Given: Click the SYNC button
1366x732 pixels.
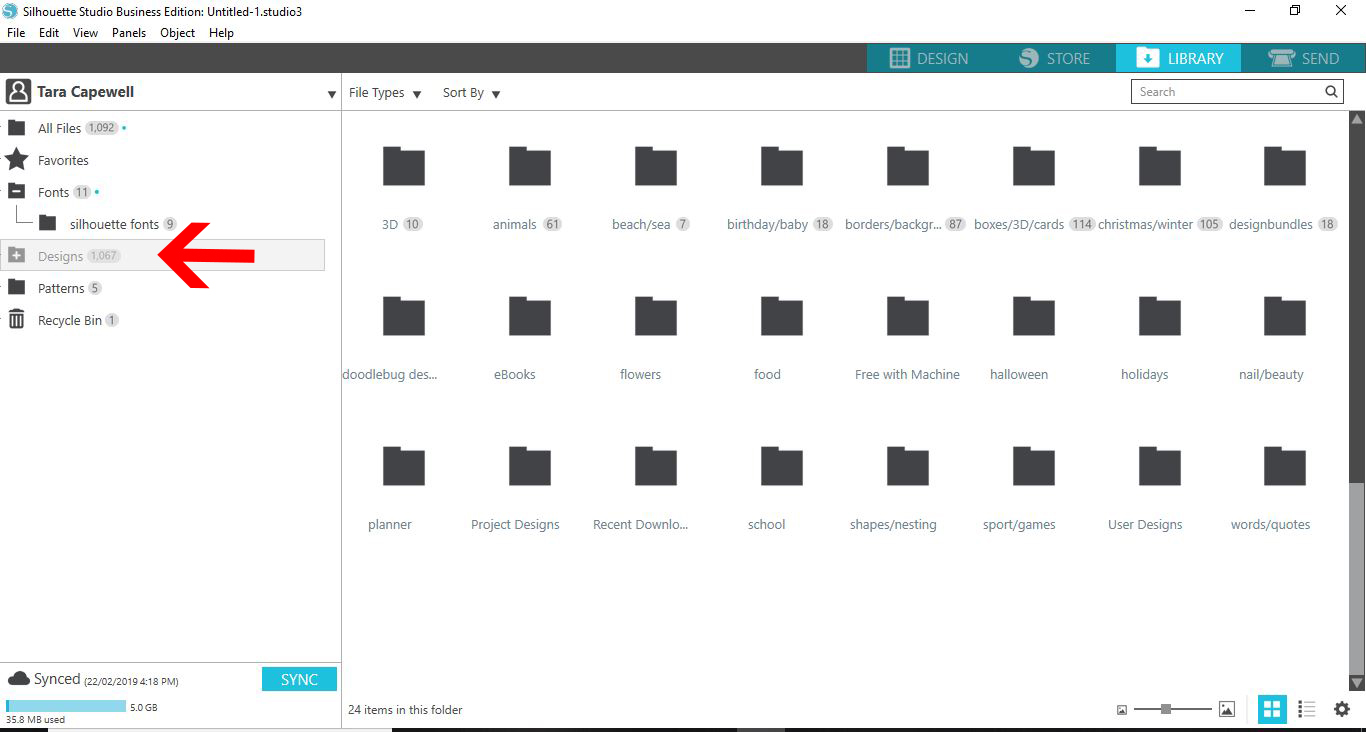Looking at the screenshot, I should pyautogui.click(x=299, y=679).
